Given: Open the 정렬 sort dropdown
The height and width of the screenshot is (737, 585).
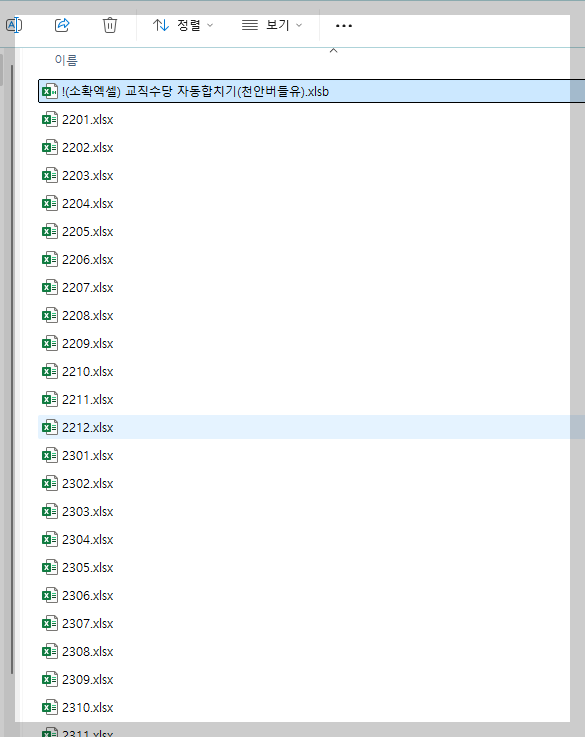Looking at the screenshot, I should [183, 25].
